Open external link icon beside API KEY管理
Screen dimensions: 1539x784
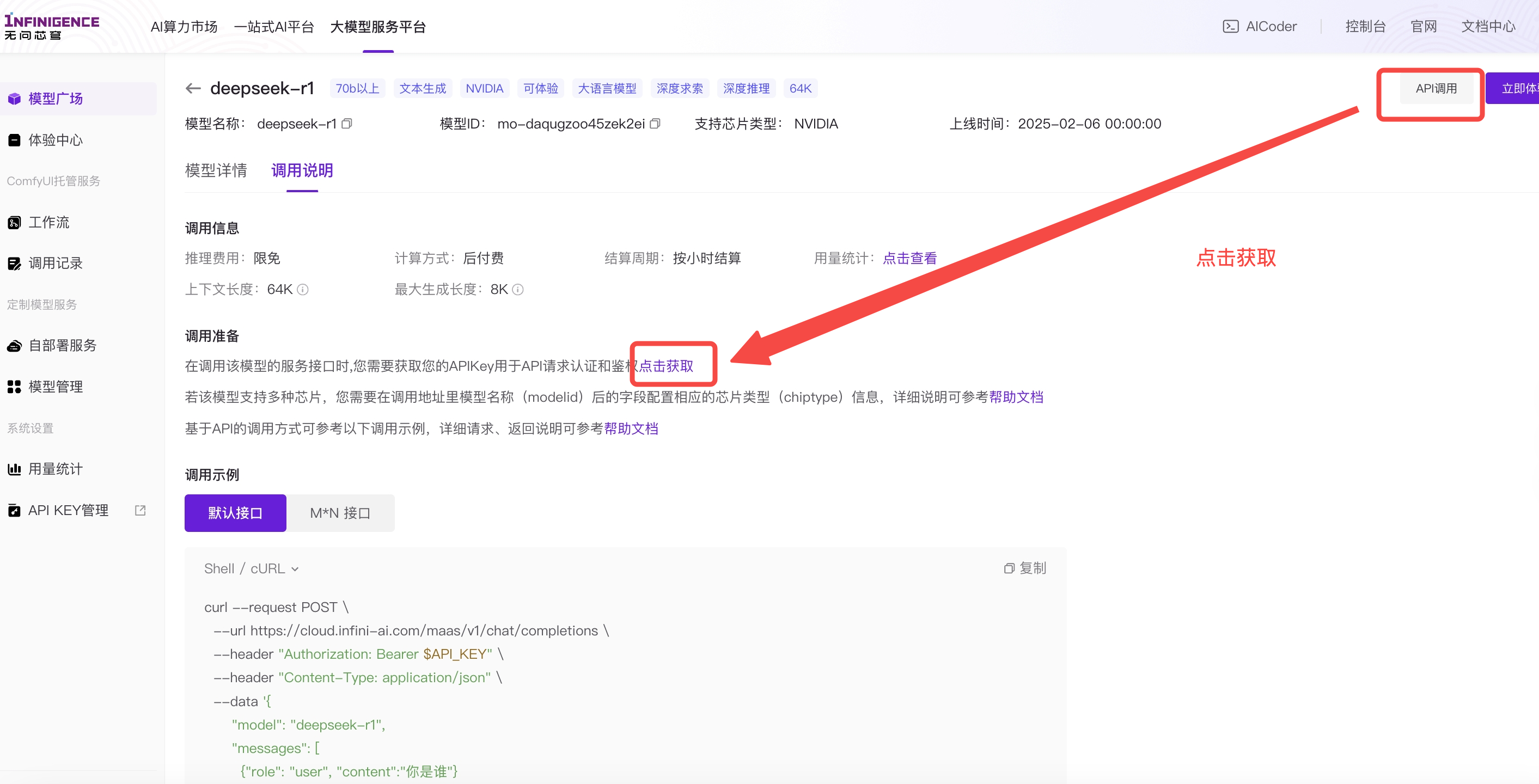[x=141, y=510]
